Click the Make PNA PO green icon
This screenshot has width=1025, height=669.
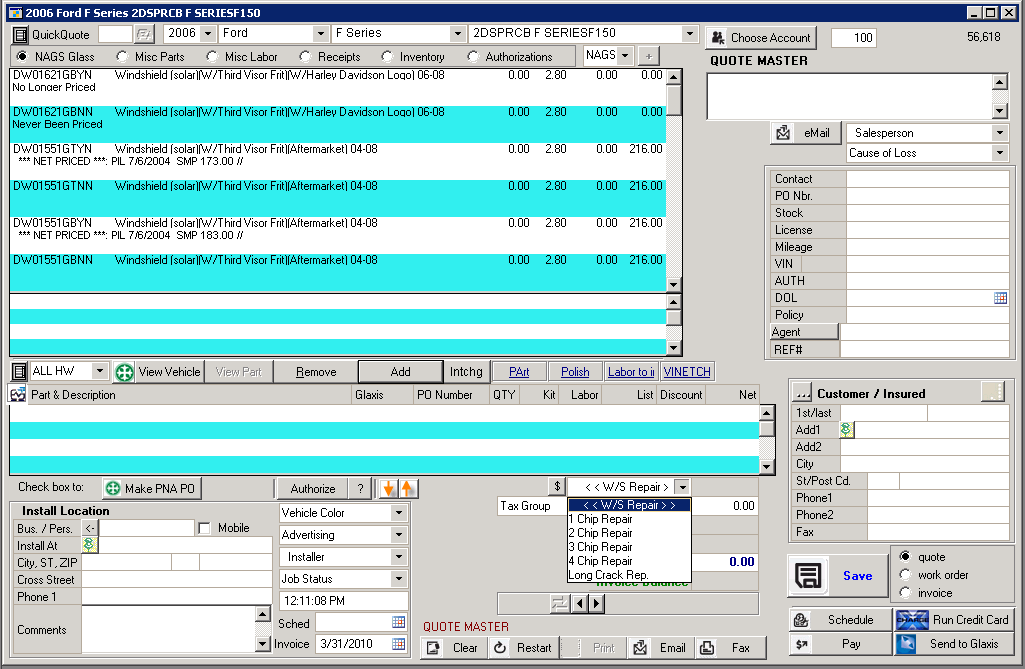click(x=112, y=489)
